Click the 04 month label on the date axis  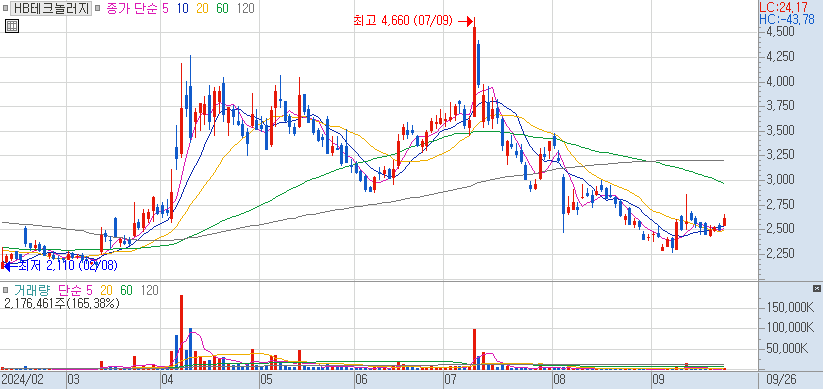[168, 380]
